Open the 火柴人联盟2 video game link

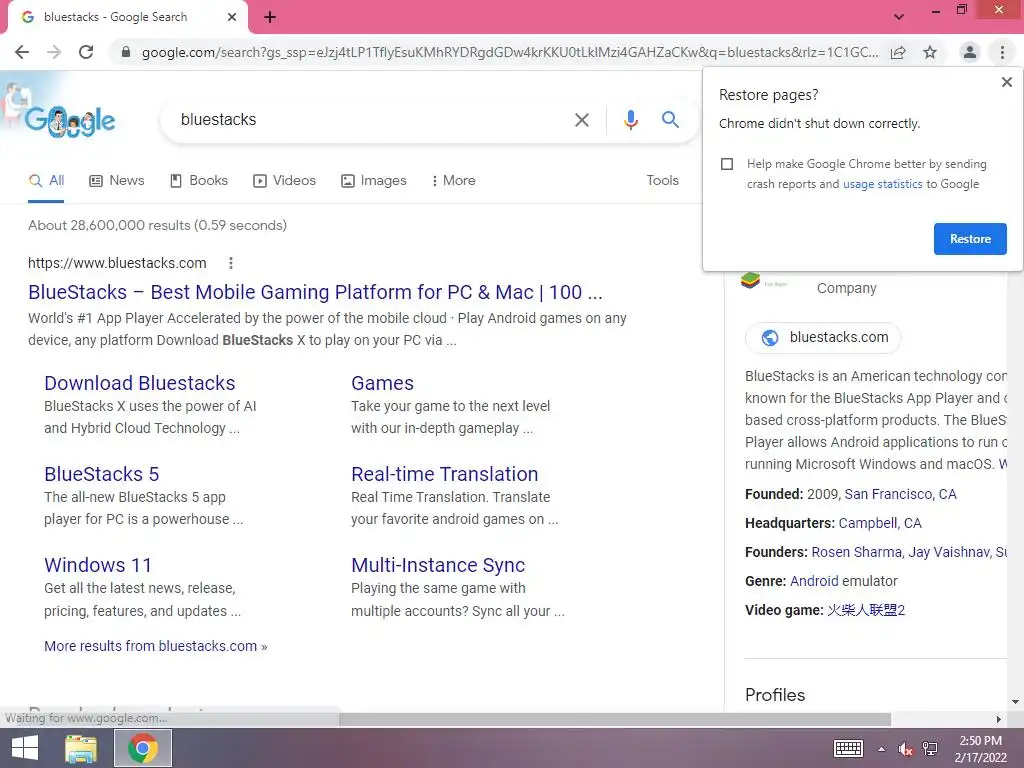click(x=866, y=611)
